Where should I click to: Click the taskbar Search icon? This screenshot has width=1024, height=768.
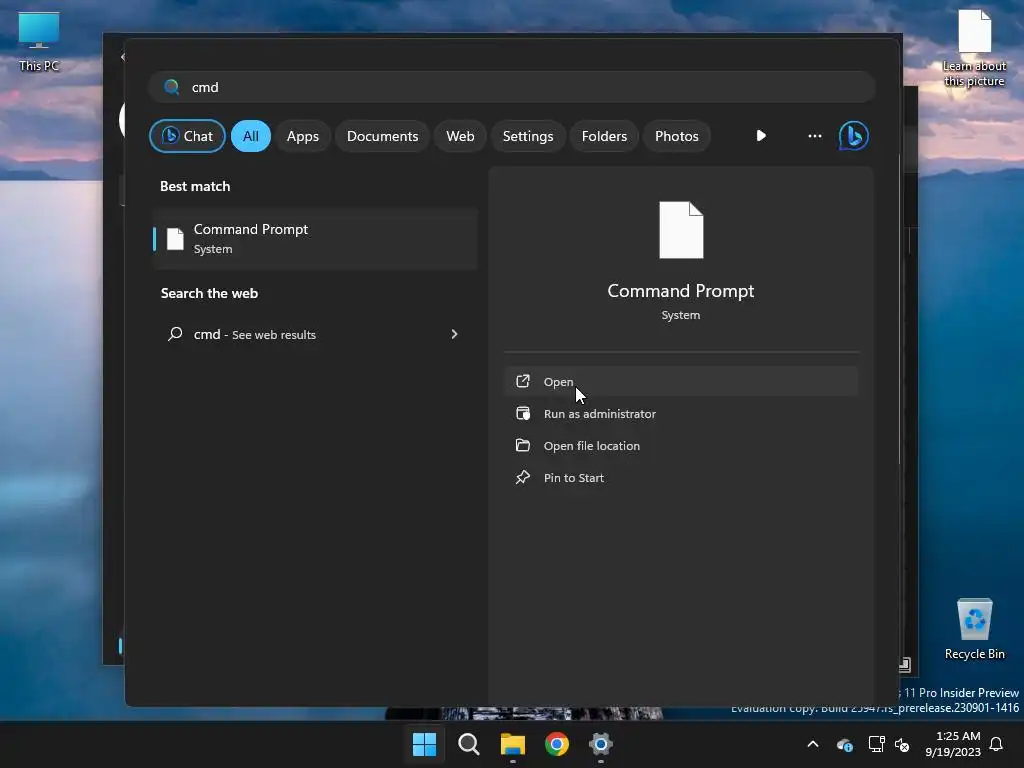[469, 744]
